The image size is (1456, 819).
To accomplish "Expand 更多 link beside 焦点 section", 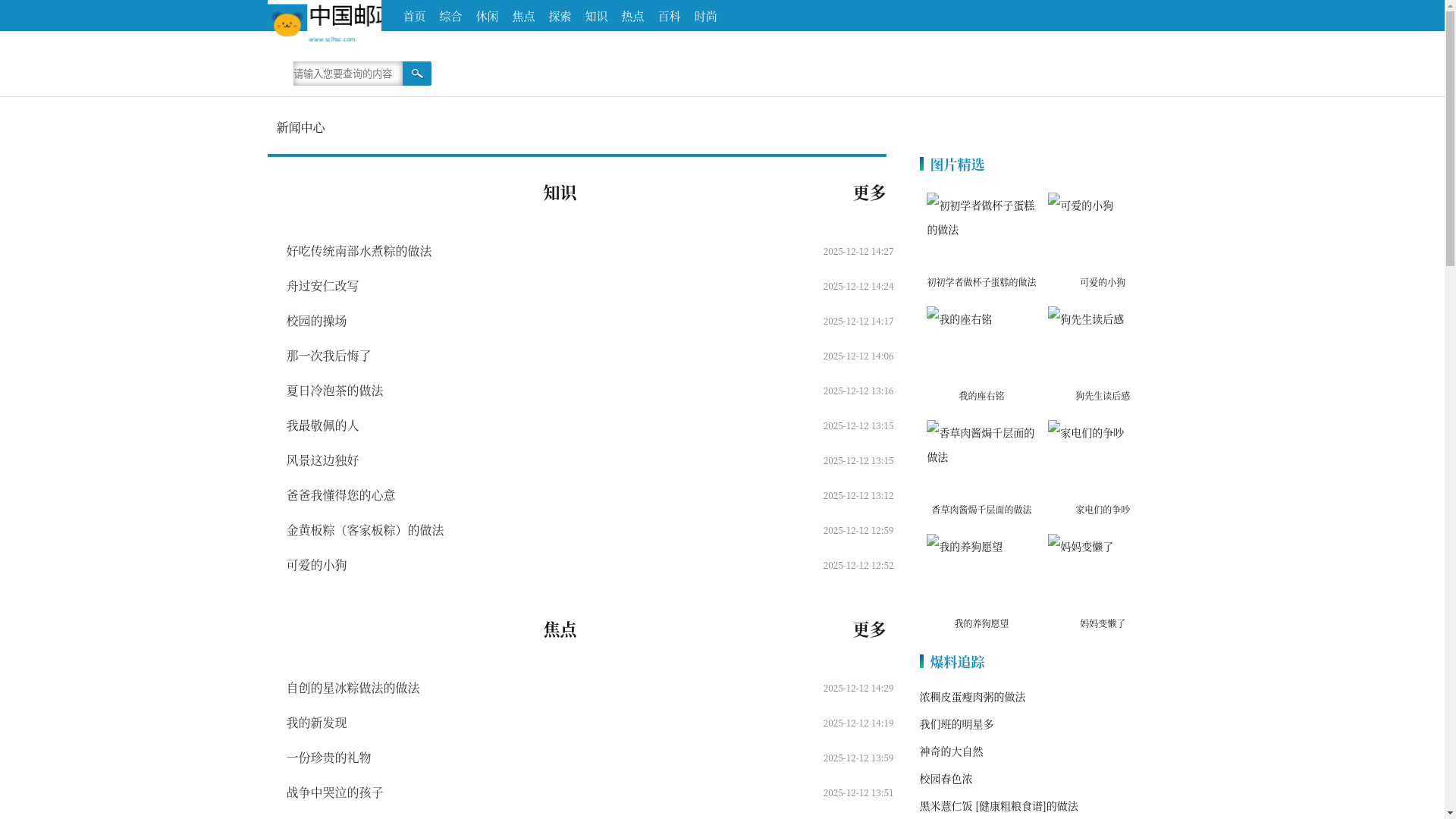I will 869,629.
